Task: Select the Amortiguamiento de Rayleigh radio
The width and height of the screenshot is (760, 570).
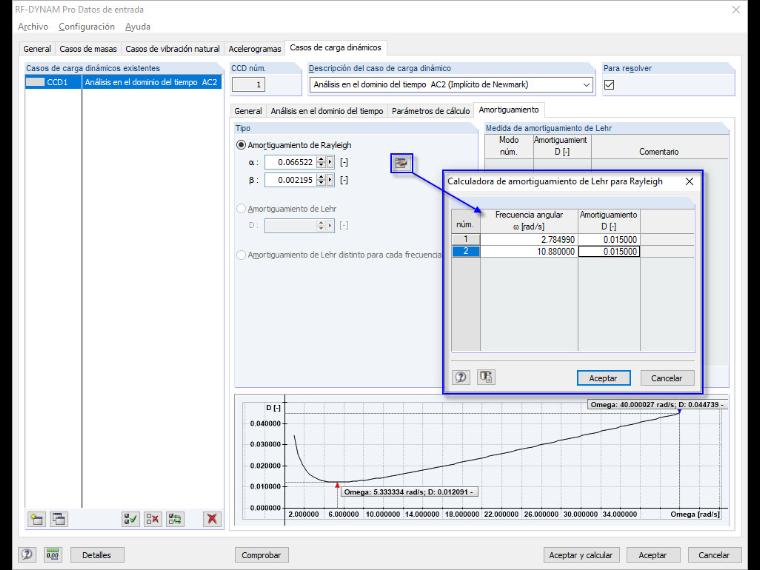Action: coord(241,145)
